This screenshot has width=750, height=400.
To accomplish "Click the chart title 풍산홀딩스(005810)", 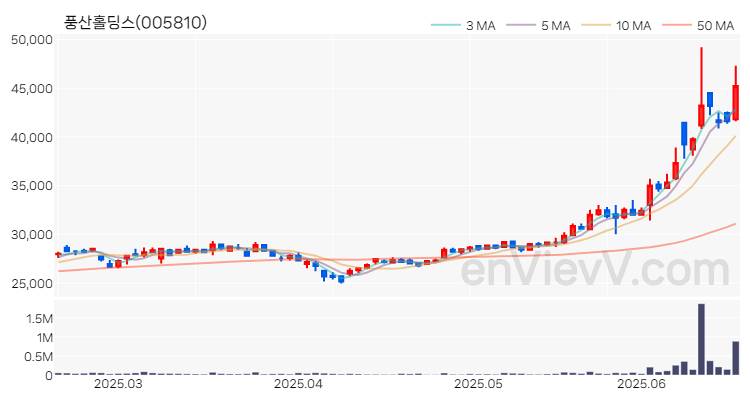I will pyautogui.click(x=135, y=22).
